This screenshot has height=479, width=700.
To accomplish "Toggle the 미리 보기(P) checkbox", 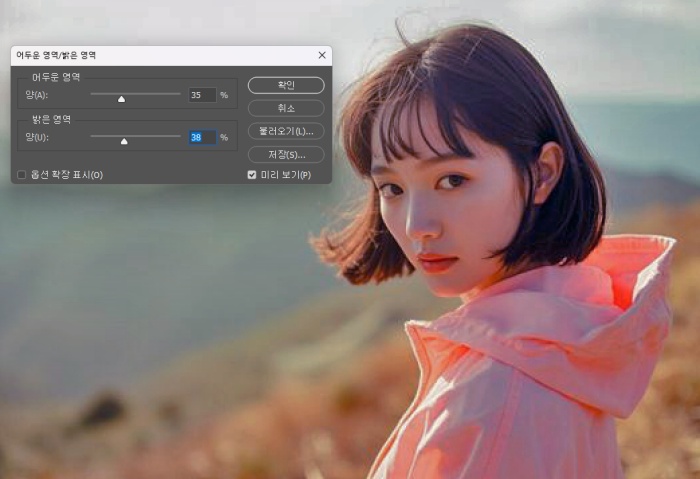I will pos(252,175).
